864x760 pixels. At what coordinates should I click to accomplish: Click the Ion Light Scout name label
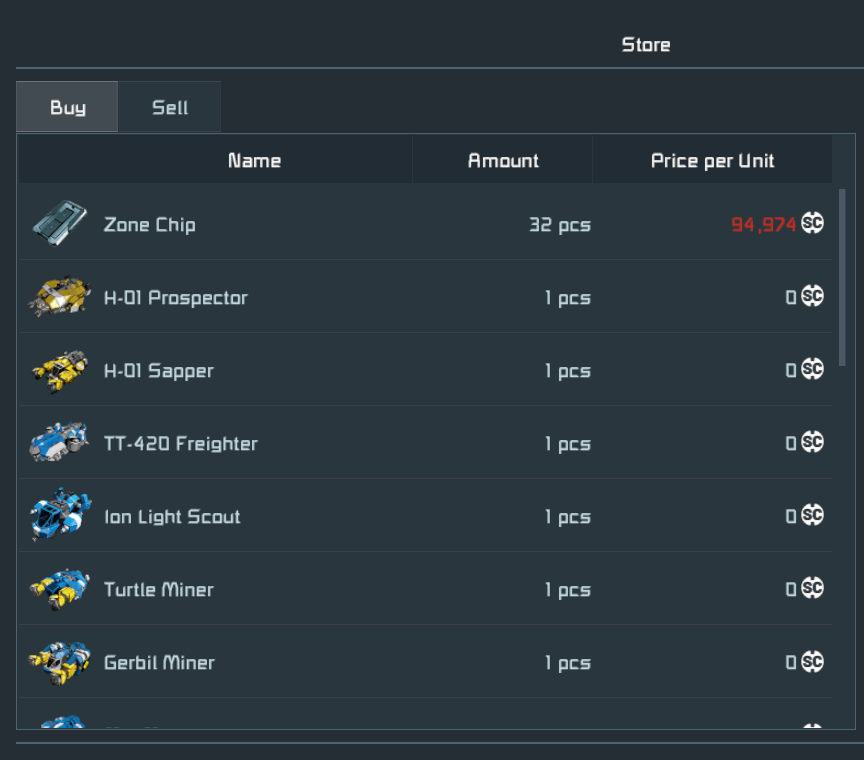pos(172,517)
